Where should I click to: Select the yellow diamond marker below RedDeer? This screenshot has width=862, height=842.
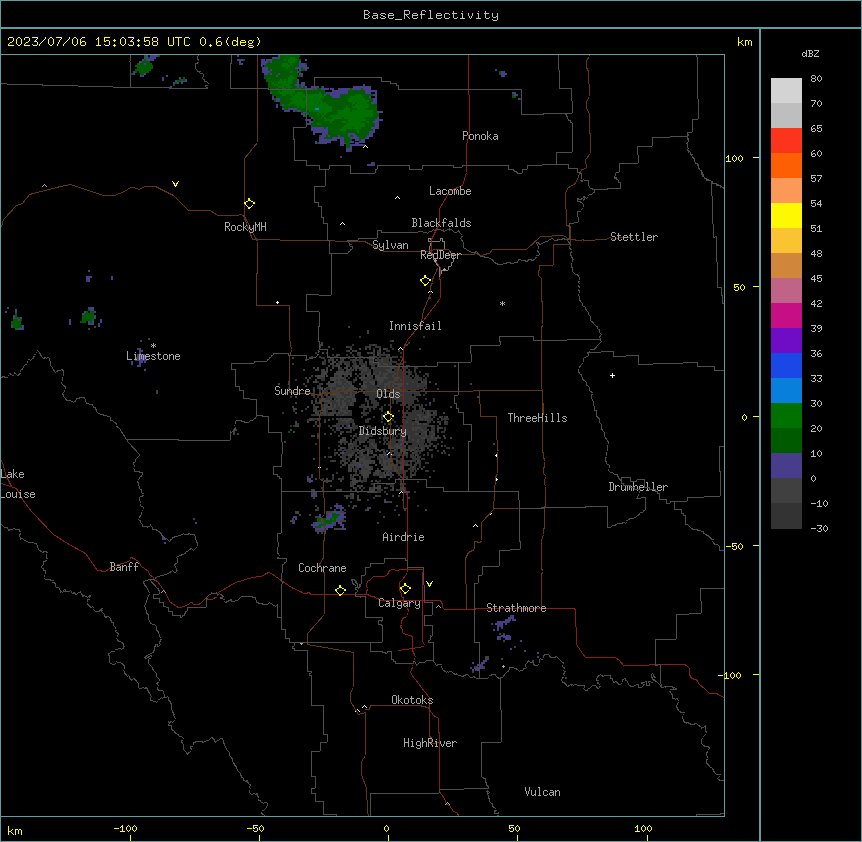click(426, 281)
